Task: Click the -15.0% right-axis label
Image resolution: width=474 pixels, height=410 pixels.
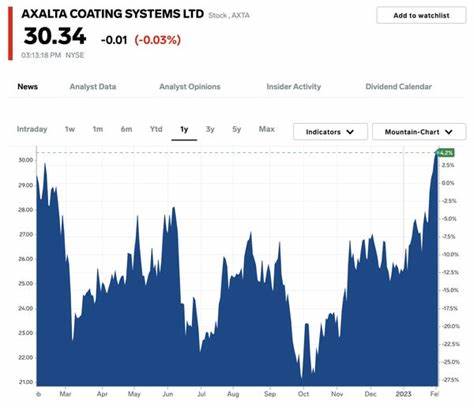Action: [450, 290]
